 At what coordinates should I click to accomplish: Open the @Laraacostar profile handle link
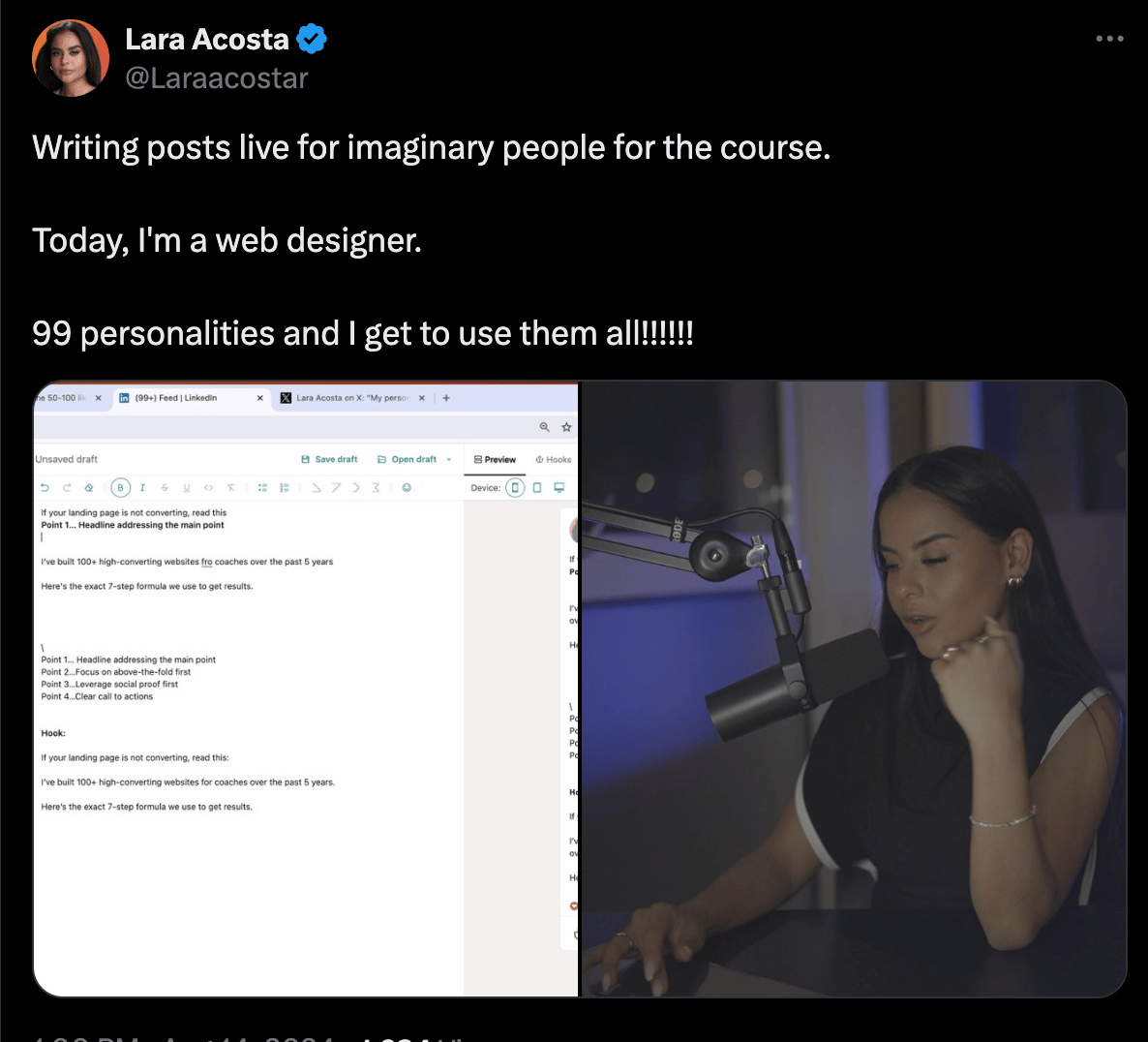point(217,78)
